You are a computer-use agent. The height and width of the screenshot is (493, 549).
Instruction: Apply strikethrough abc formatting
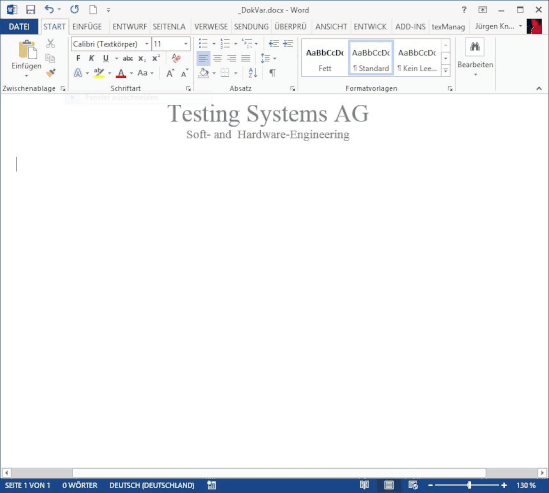[x=127, y=58]
